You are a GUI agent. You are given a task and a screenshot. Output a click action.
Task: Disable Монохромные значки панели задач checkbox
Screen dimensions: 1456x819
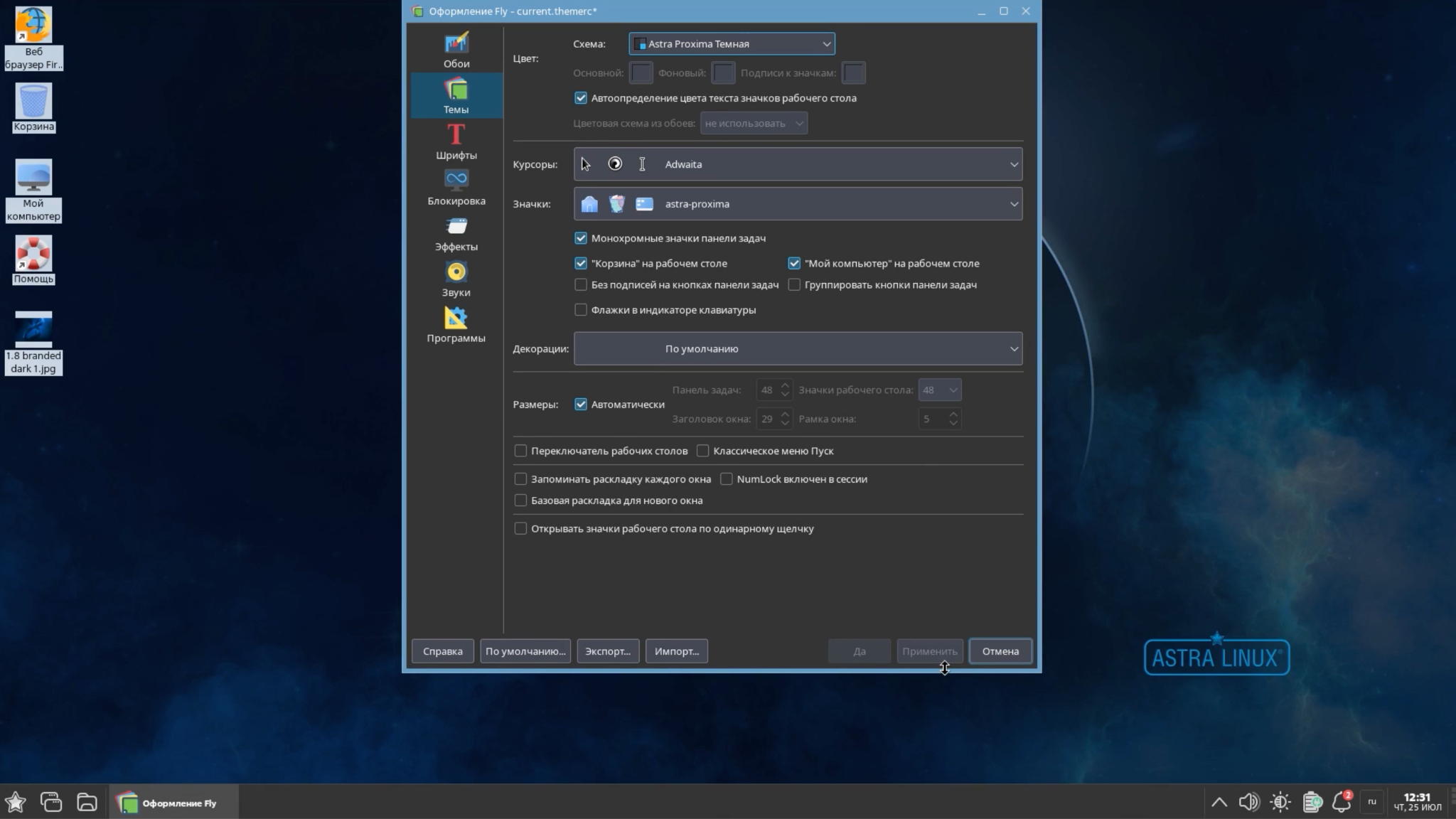(581, 238)
